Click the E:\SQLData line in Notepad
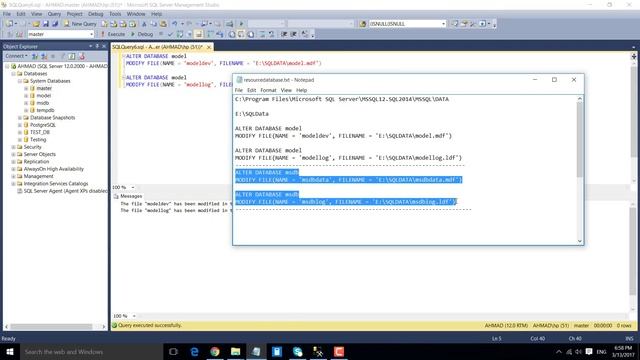Viewport: 640px width, 360px height. coord(252,114)
